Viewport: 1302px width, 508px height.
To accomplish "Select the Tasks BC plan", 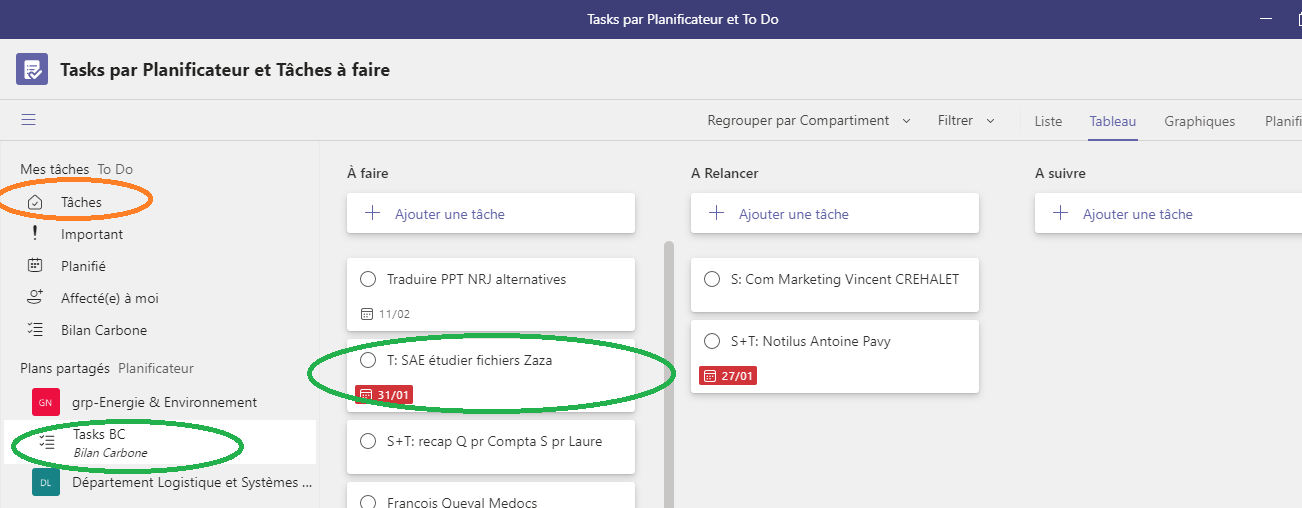I will [x=99, y=435].
